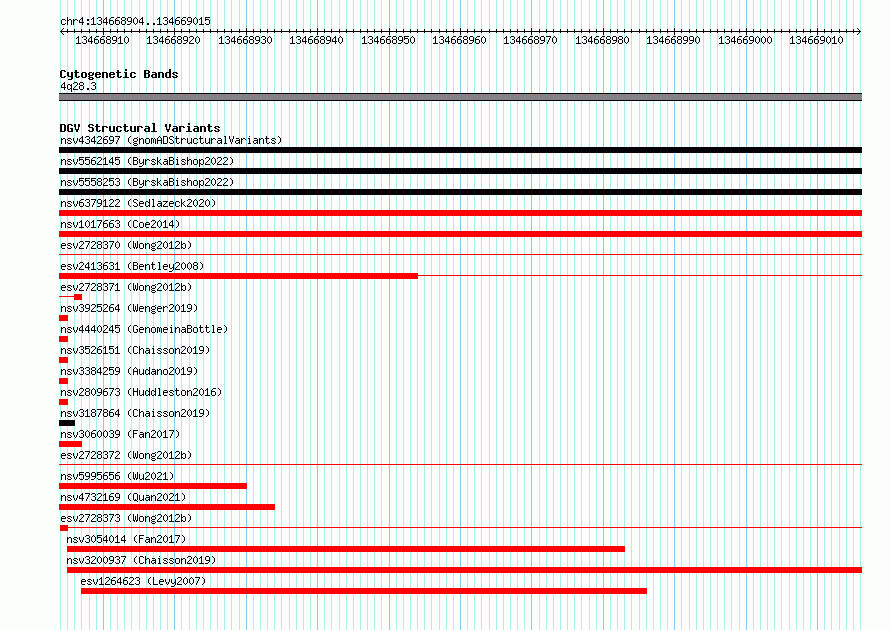890x630 pixels.
Task: Open nsv5995656 (Wu2021) label
Action: [x=117, y=476]
